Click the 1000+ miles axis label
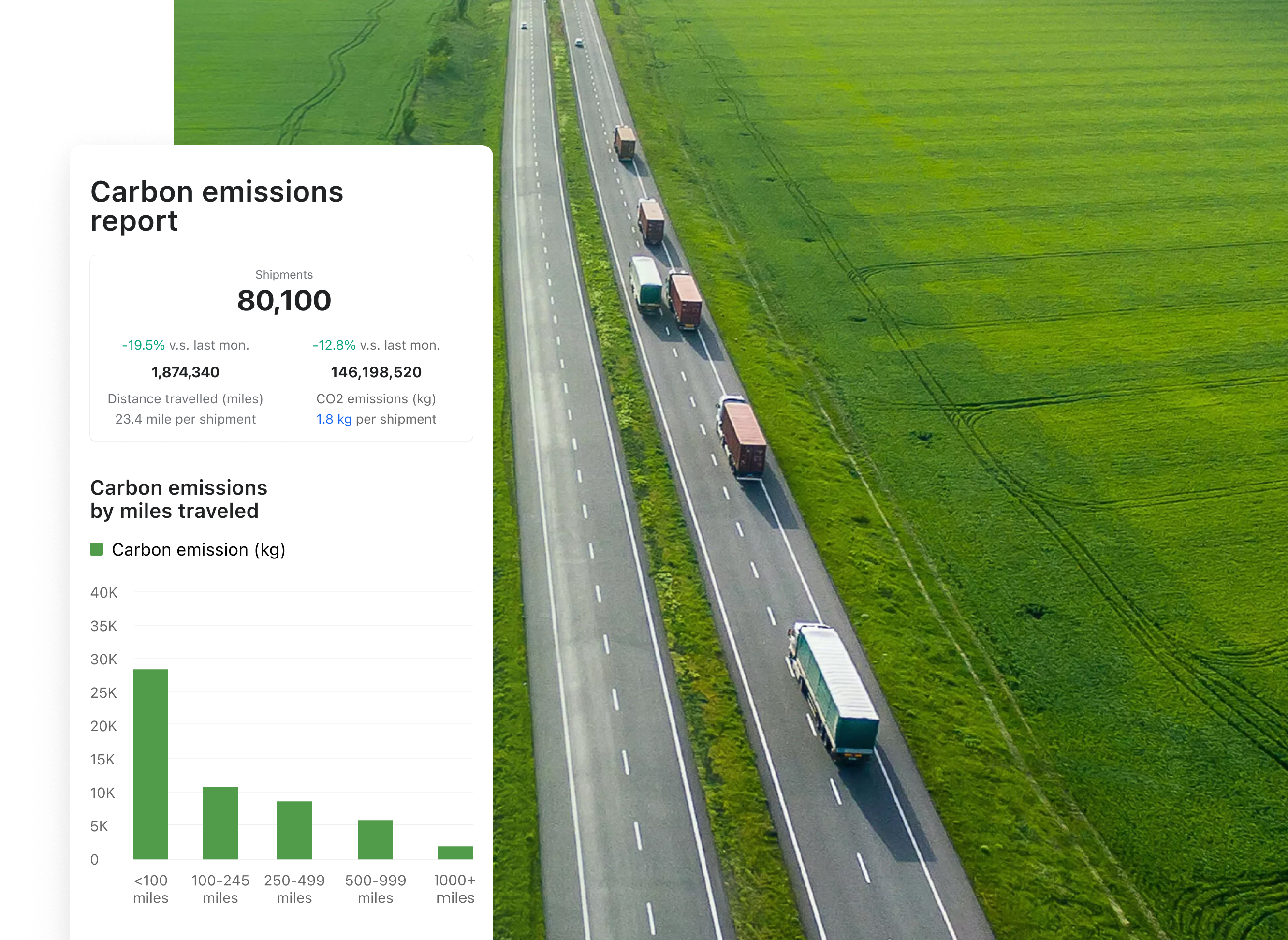Screen dimensions: 1288x940 [454, 889]
